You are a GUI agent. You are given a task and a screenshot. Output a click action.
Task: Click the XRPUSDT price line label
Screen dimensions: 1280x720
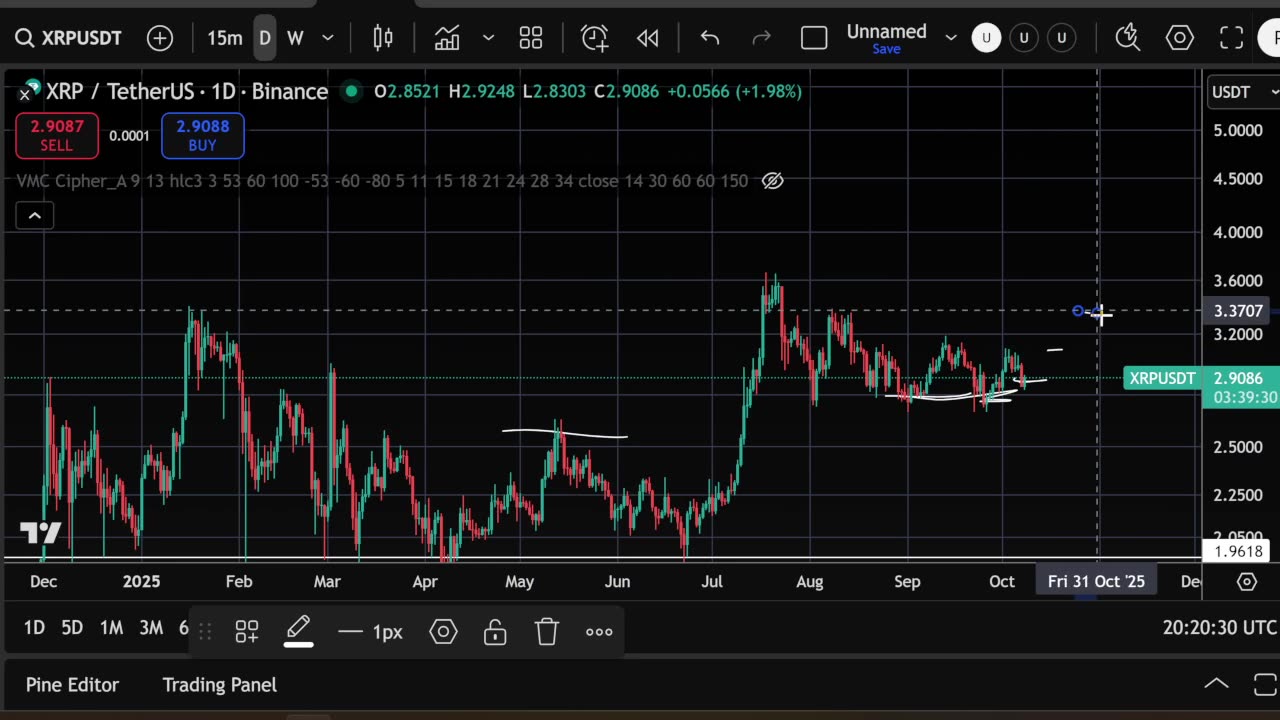[x=1162, y=378]
